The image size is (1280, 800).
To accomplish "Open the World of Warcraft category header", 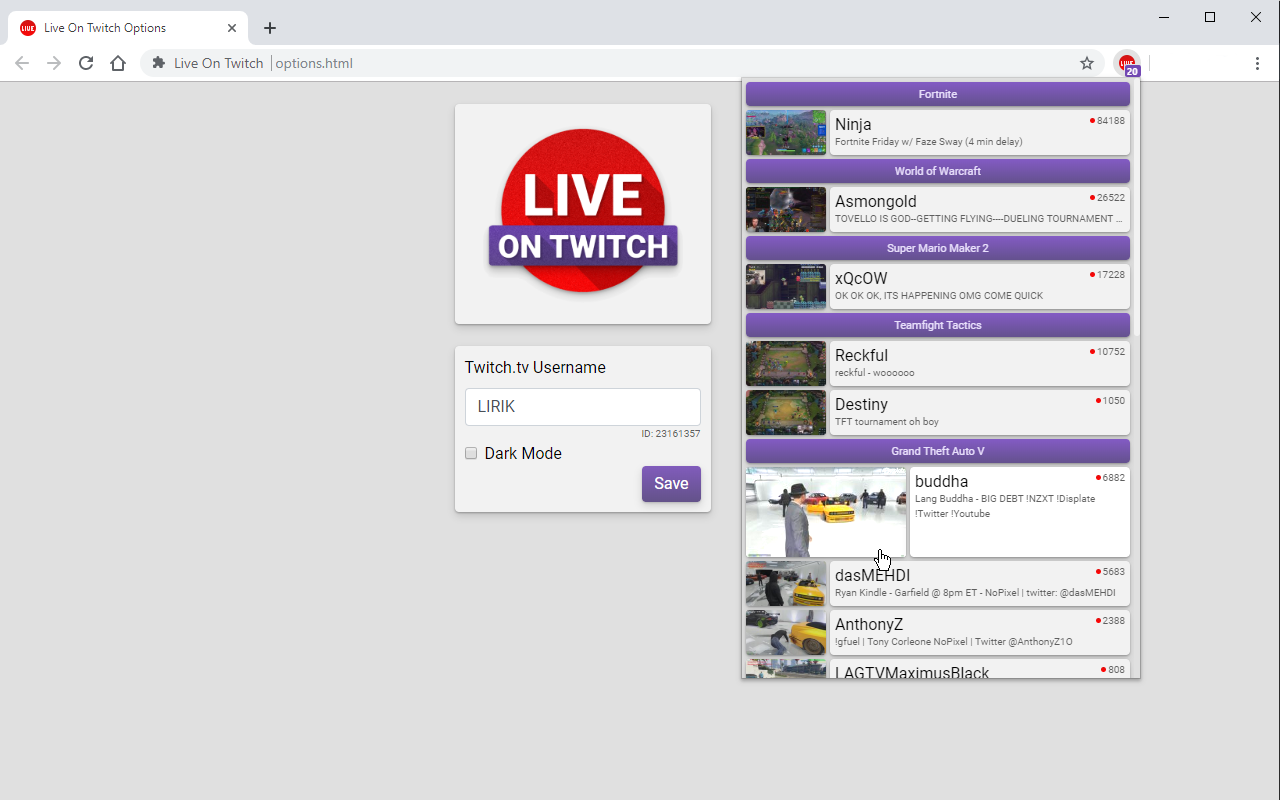I will point(938,171).
